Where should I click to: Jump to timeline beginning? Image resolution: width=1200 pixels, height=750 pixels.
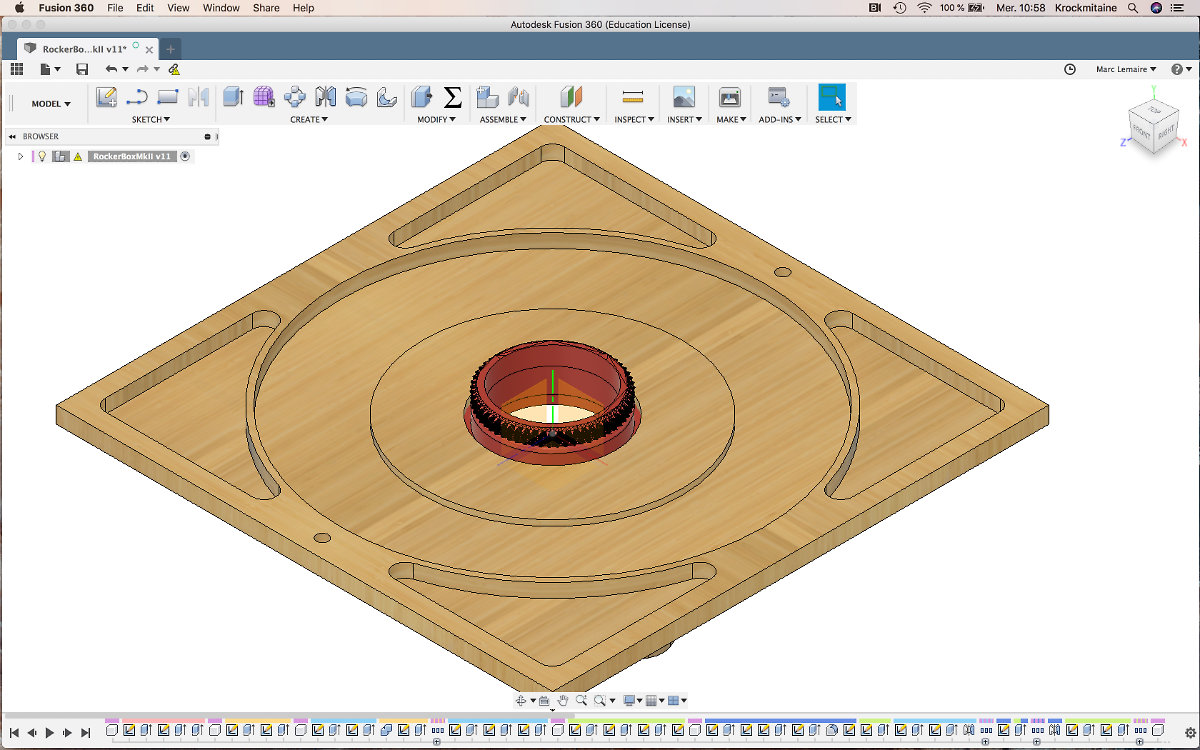click(x=14, y=732)
